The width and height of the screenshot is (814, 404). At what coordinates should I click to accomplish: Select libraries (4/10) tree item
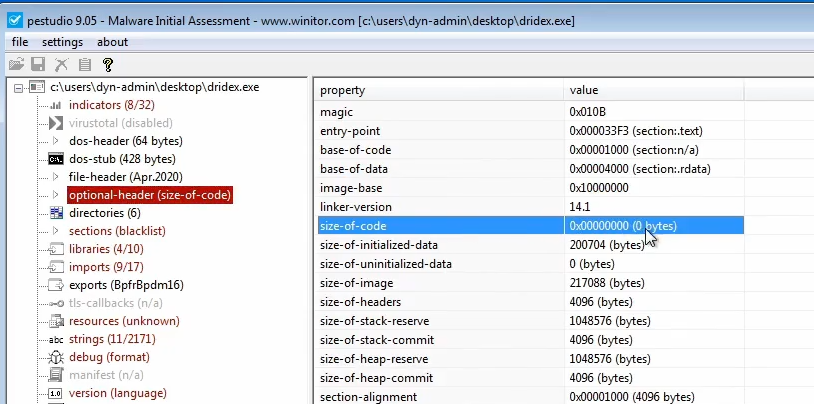click(106, 249)
